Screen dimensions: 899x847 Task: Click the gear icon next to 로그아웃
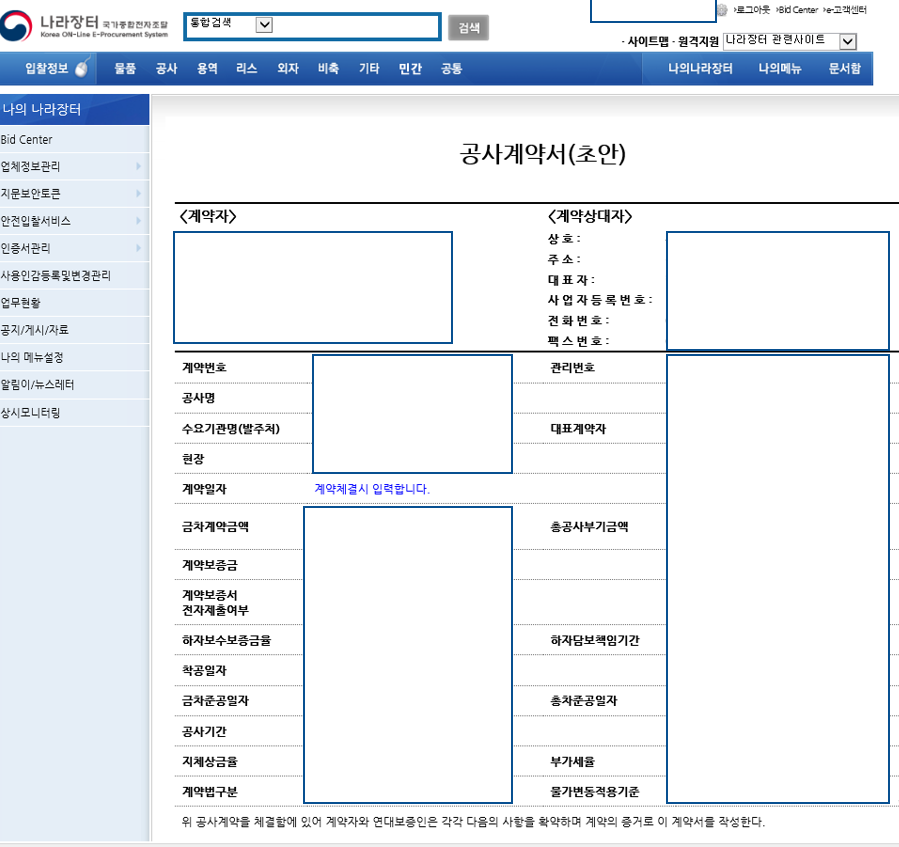coord(722,10)
